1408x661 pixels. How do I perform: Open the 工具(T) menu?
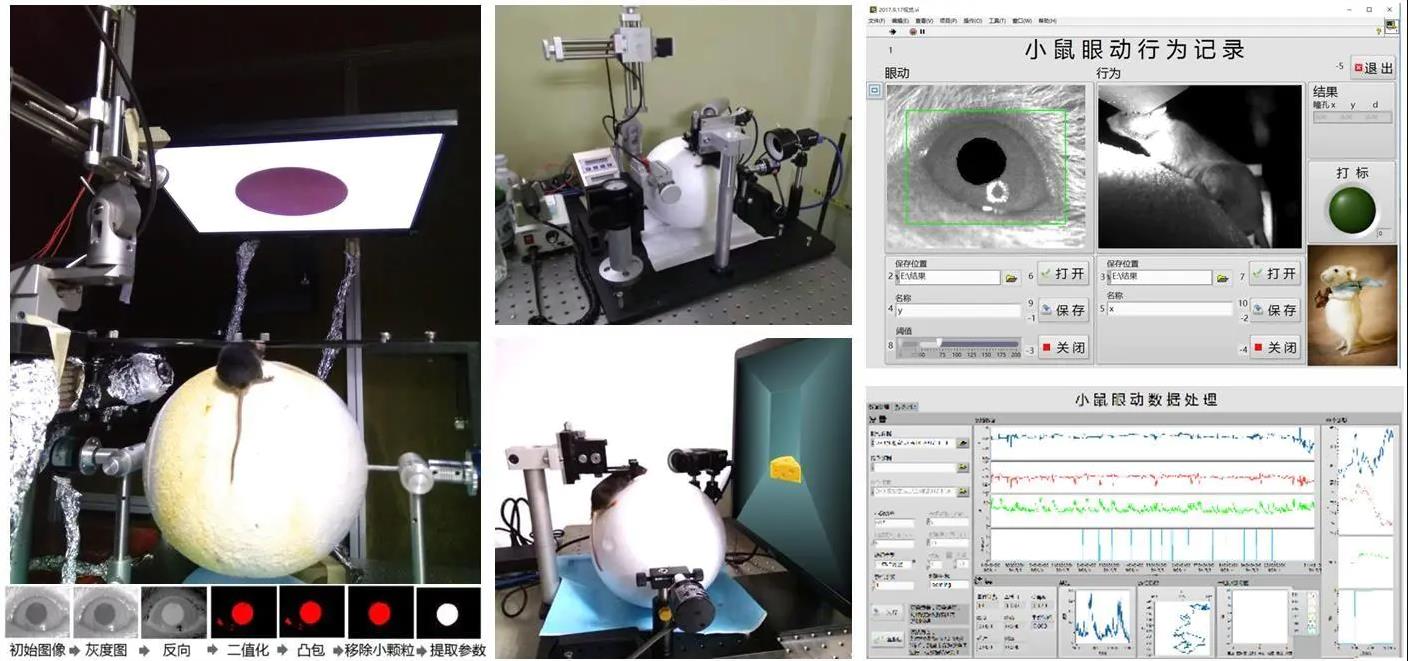tap(996, 20)
